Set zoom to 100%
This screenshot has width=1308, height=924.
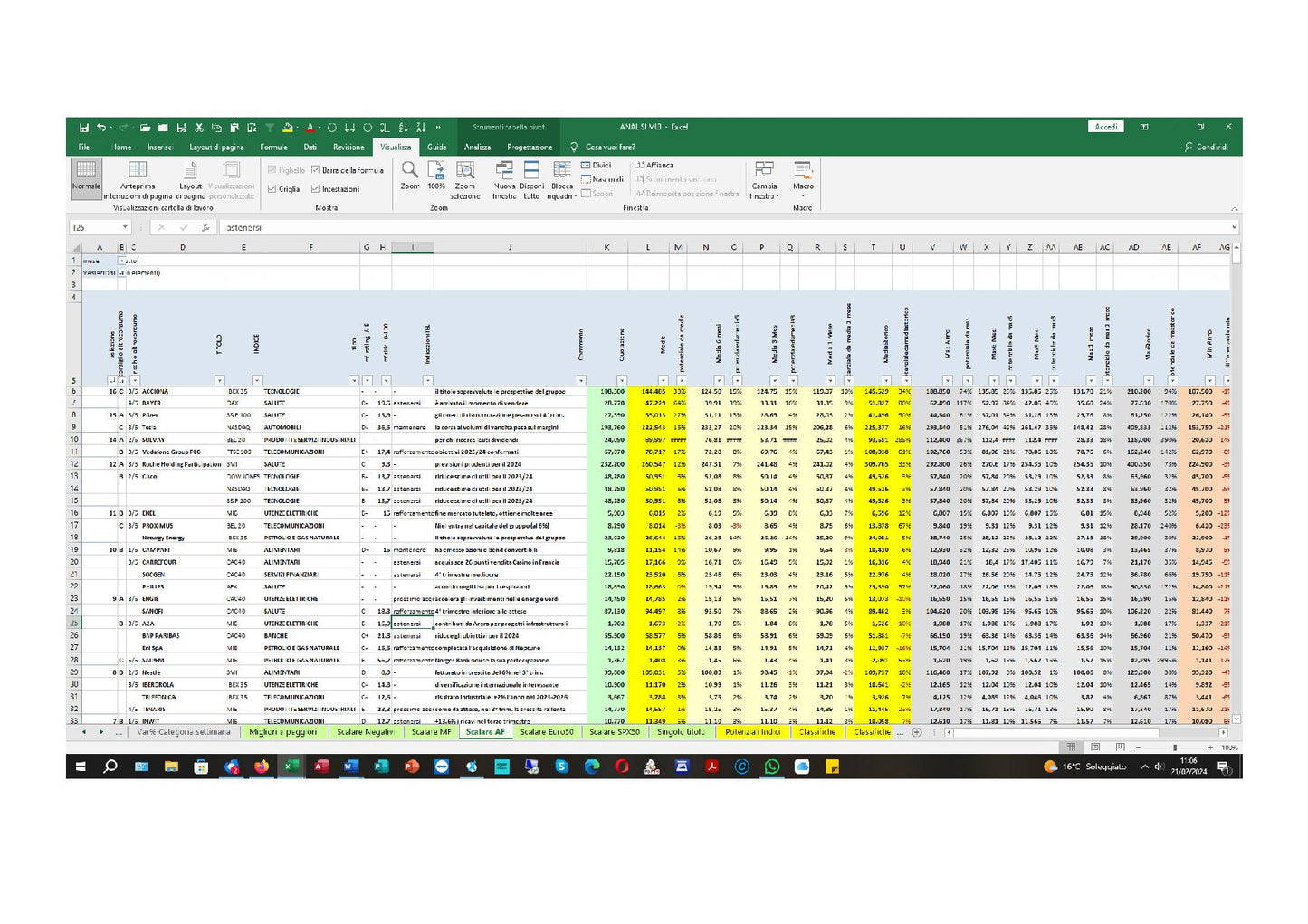coord(436,176)
